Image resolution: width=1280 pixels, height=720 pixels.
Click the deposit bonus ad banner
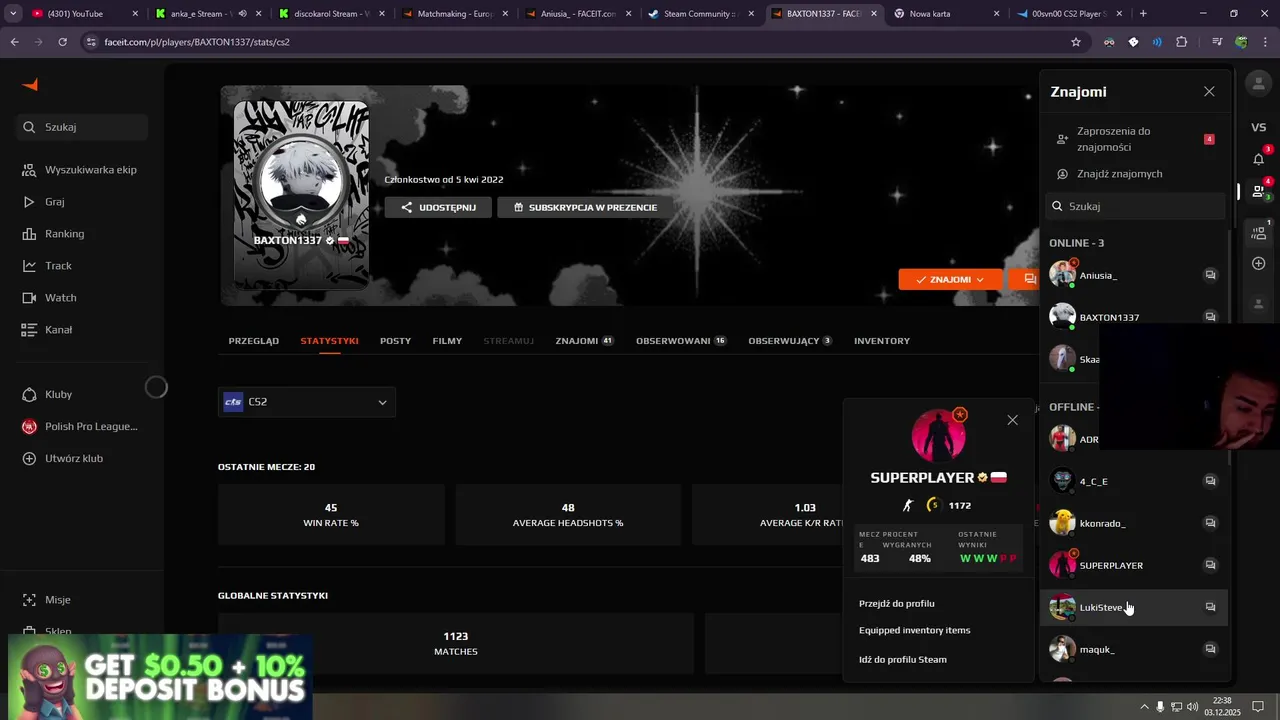[x=160, y=677]
